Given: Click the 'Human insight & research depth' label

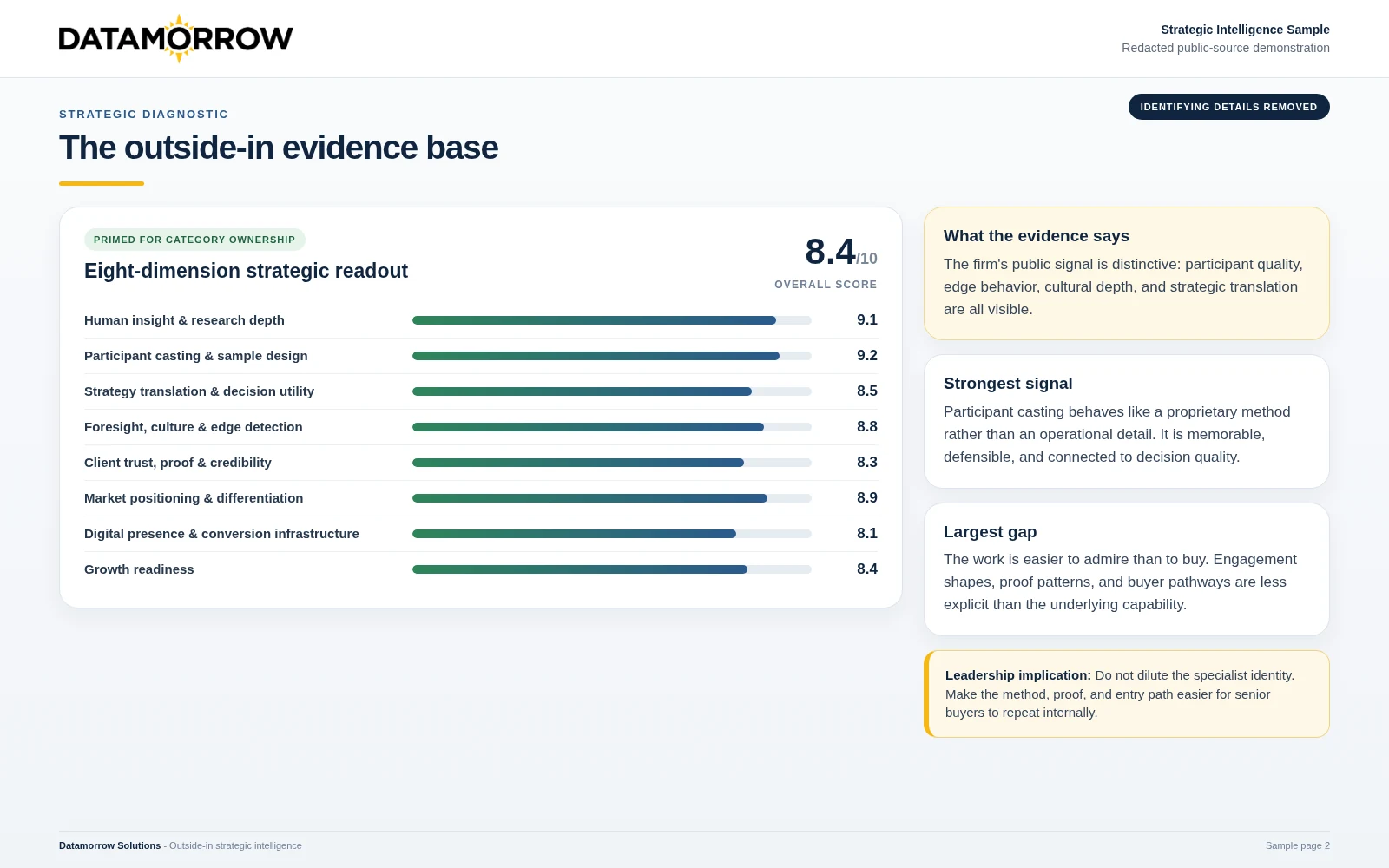Looking at the screenshot, I should click(184, 320).
